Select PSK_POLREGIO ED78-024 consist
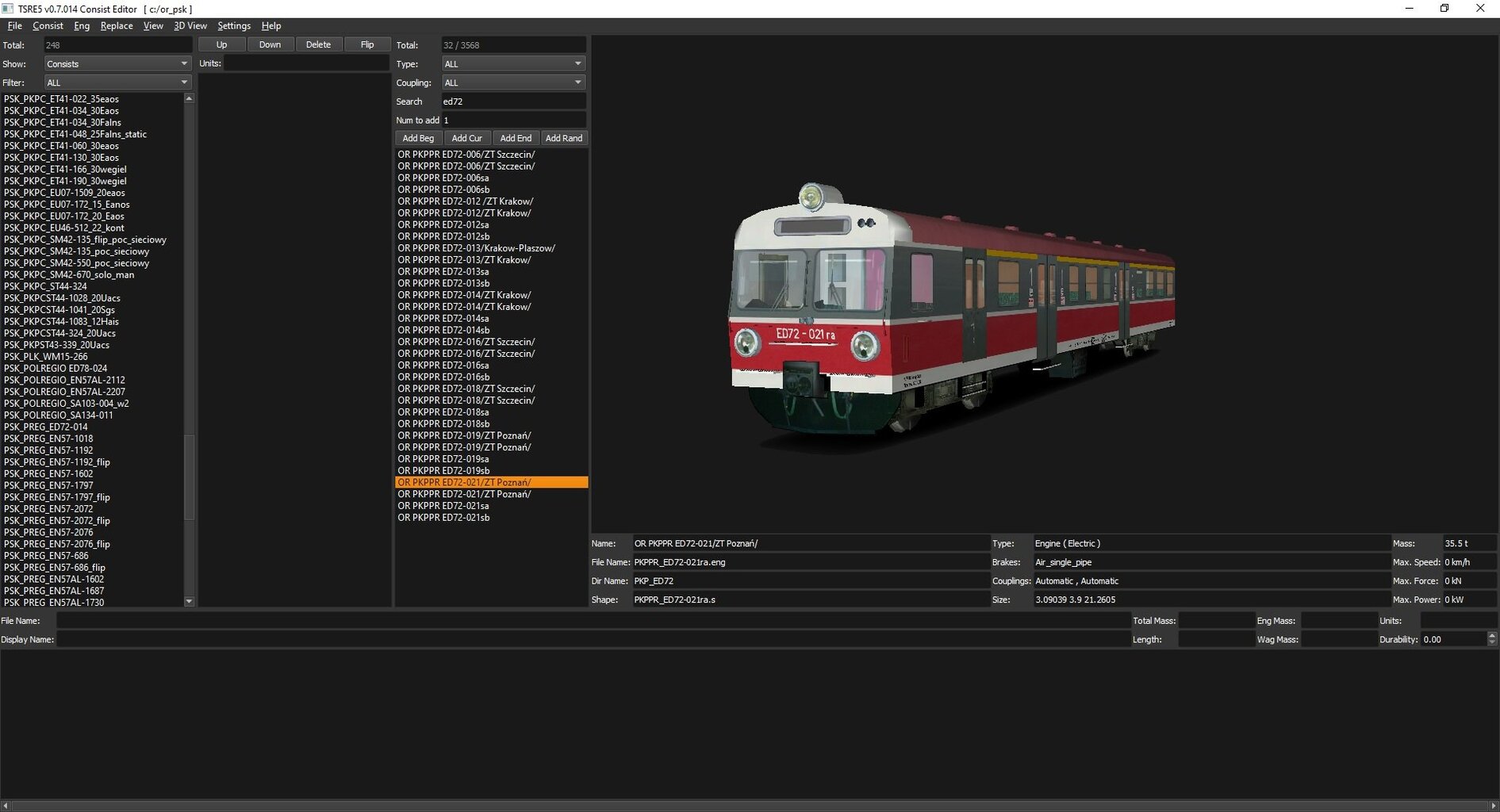The height and width of the screenshot is (812, 1500). [x=56, y=369]
